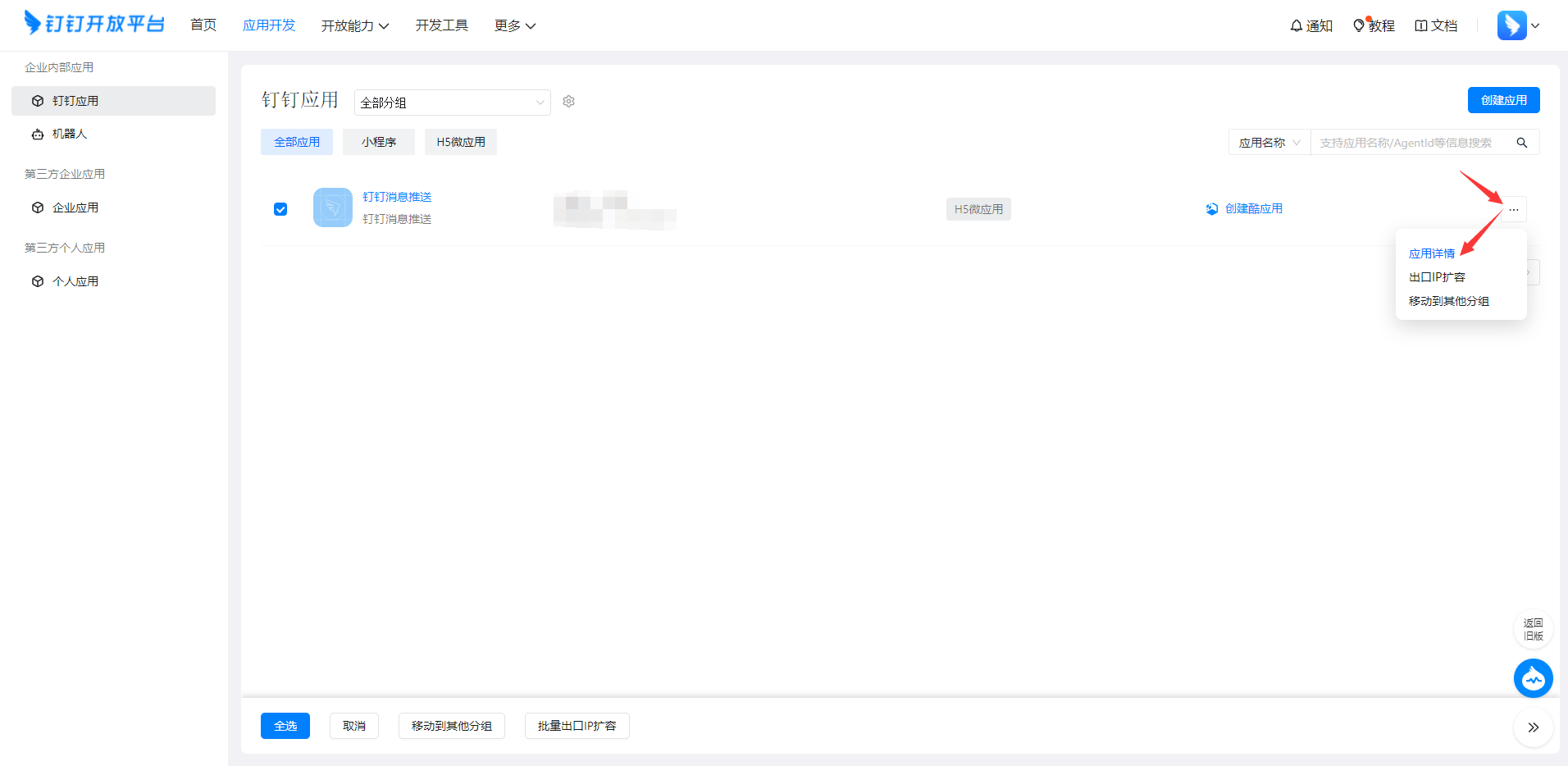This screenshot has width=1568, height=766.
Task: Uncheck the 钉钉消息推送 app checkbox
Action: coord(280,209)
